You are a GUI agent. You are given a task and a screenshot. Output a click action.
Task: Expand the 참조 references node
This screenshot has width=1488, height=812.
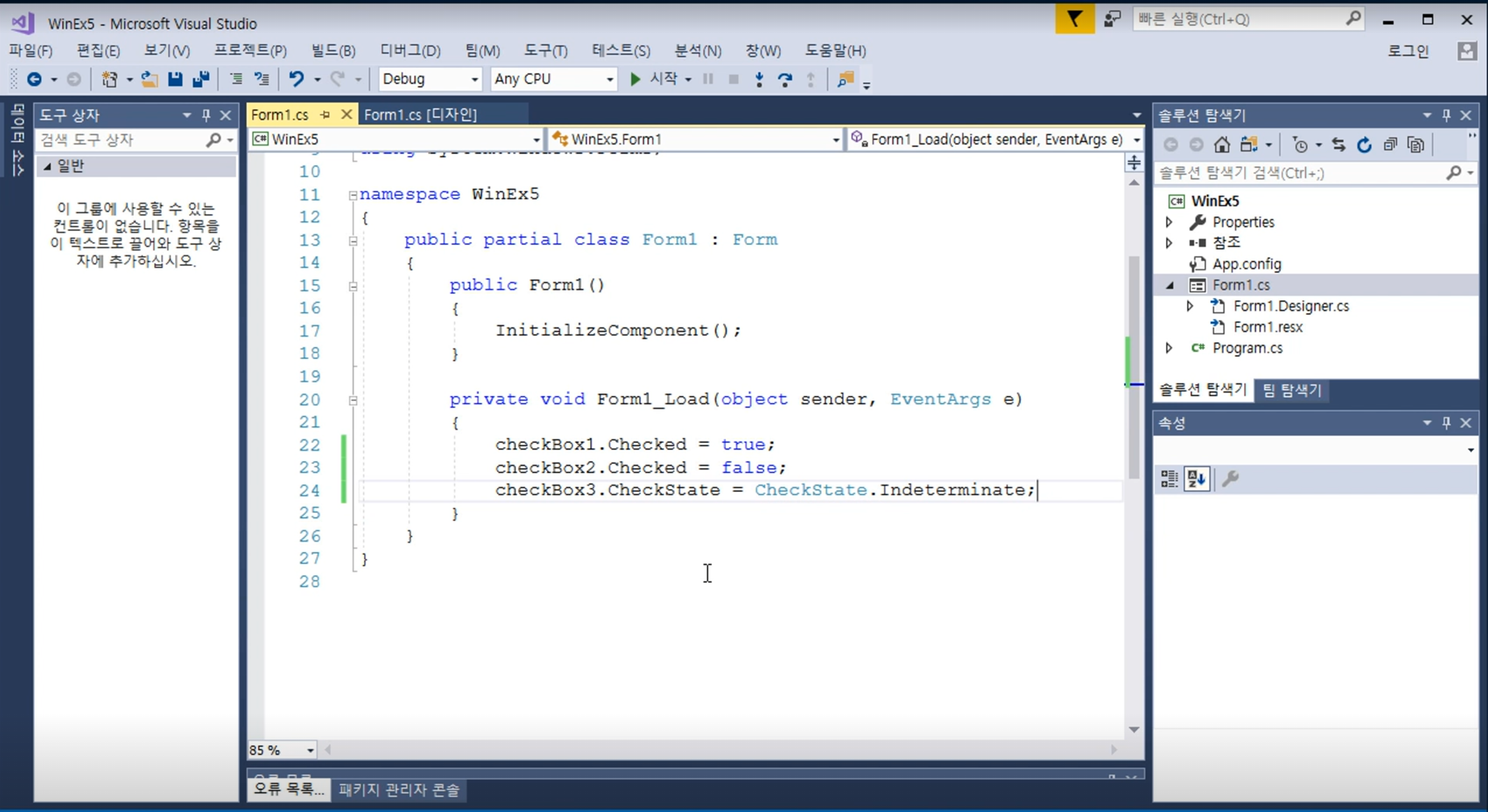point(1169,243)
